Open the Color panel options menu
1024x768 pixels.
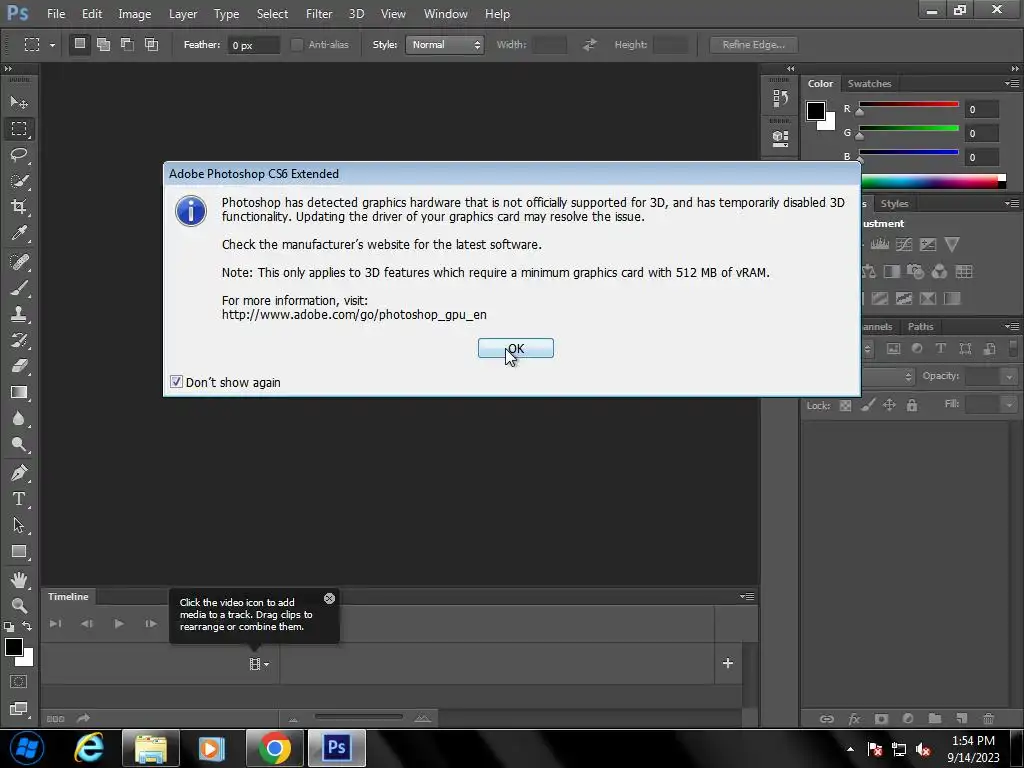(x=1012, y=84)
